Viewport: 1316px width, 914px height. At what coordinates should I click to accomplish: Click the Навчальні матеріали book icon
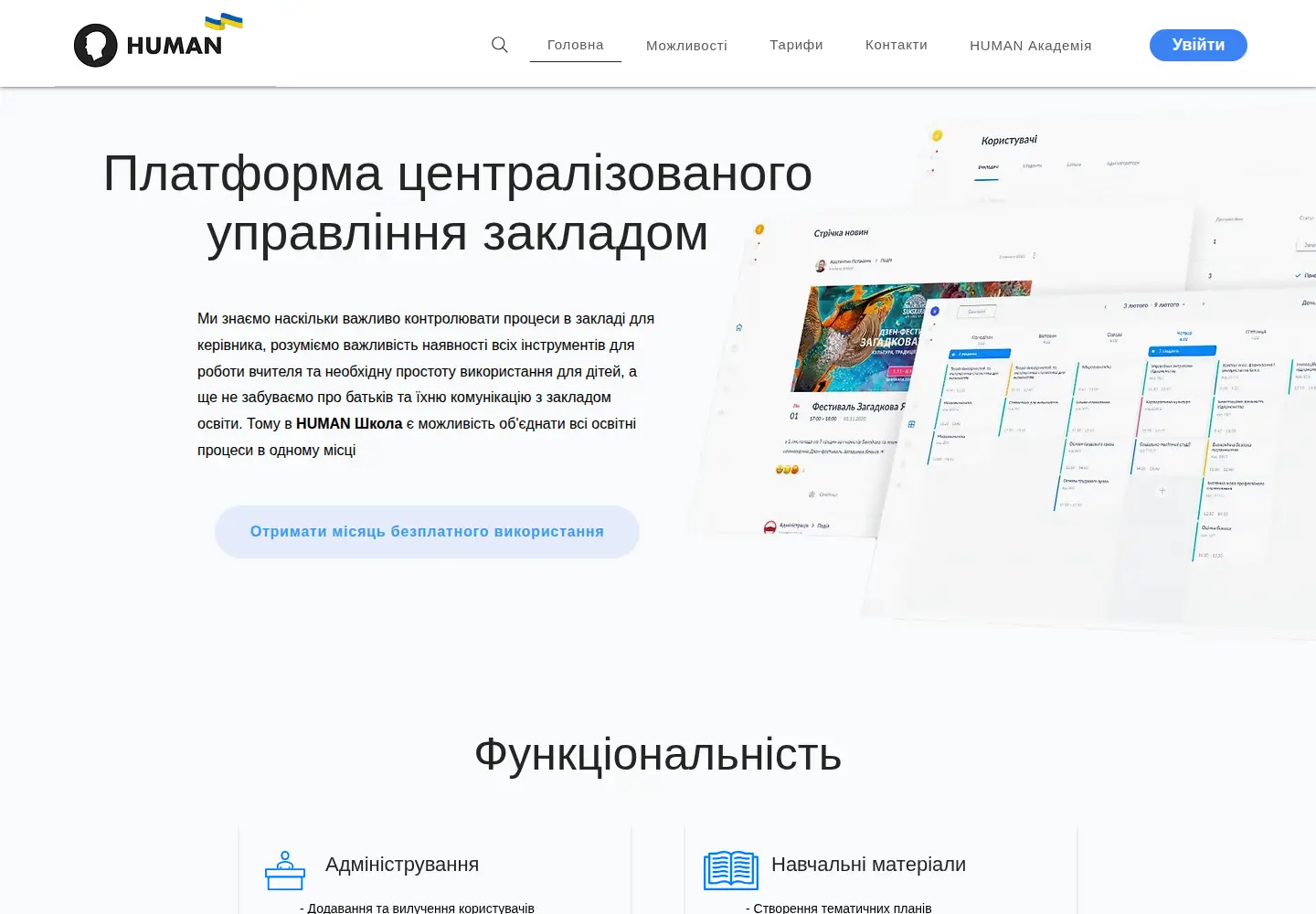click(731, 870)
